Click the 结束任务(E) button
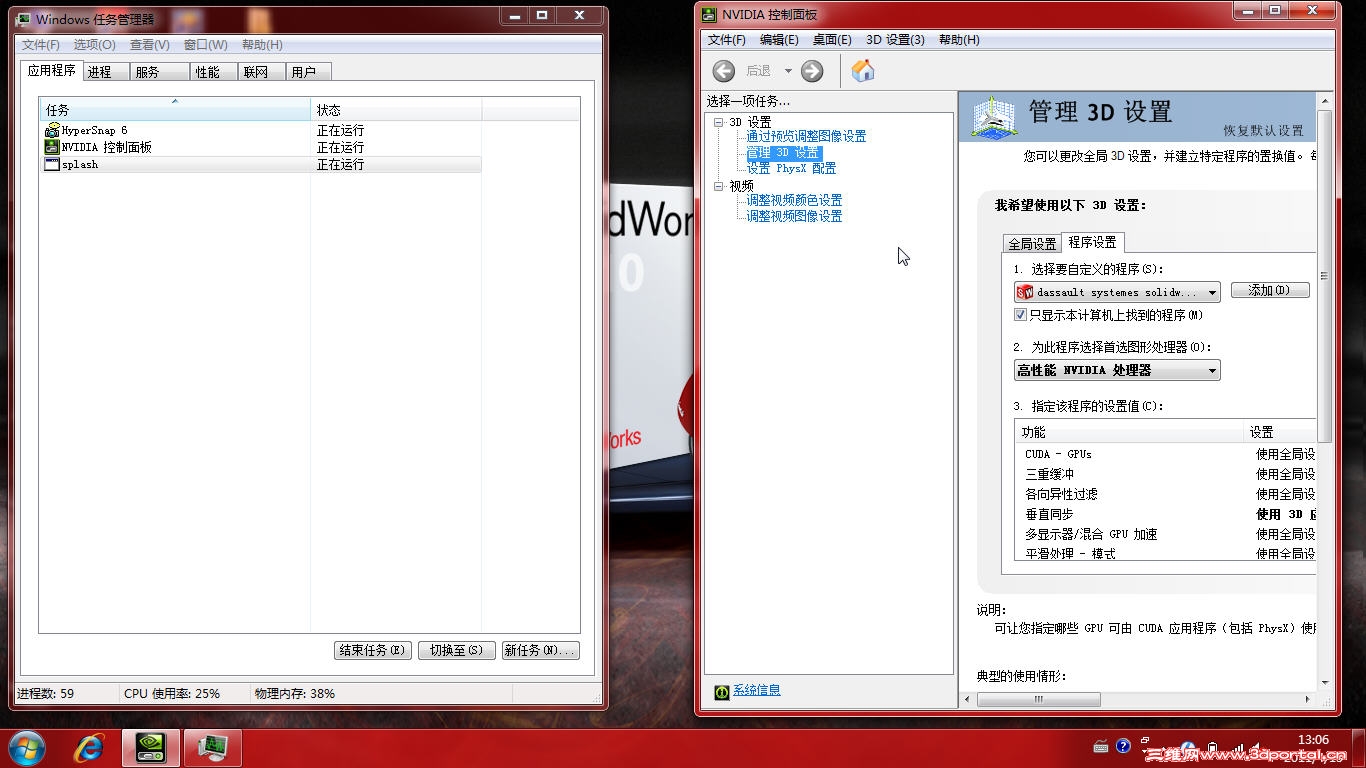 point(373,650)
